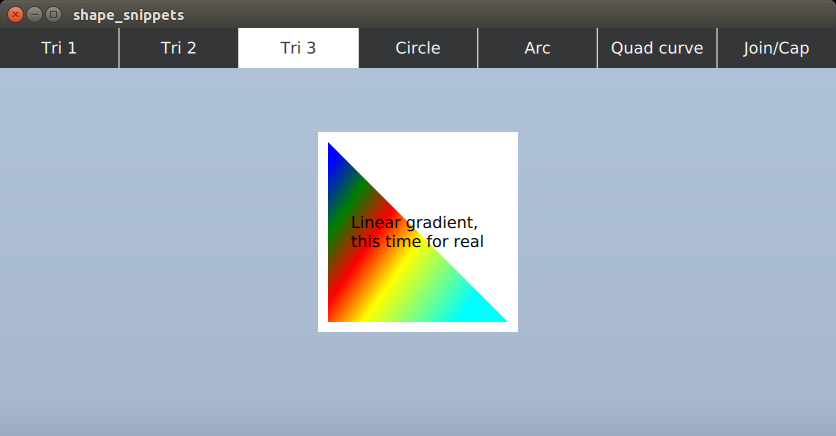Minimize the shape_snippets window
Screen dimensions: 836x436
coord(34,14)
